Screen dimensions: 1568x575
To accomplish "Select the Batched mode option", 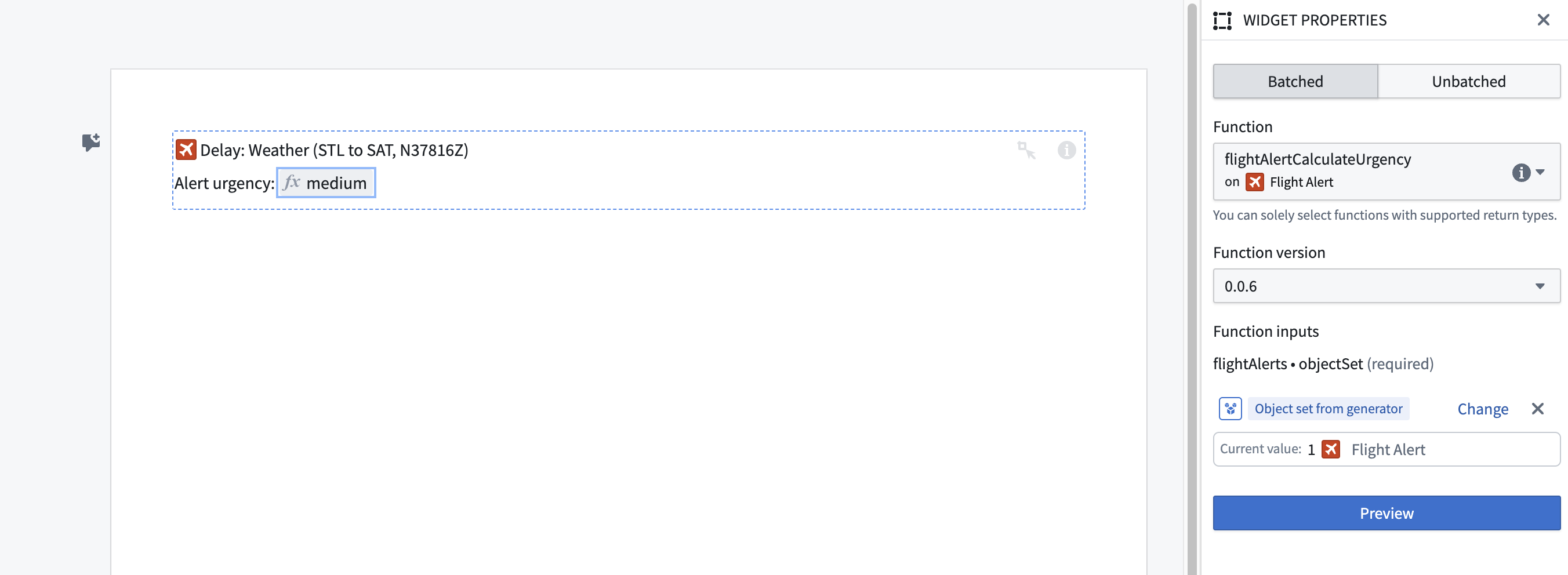I will (x=1295, y=82).
